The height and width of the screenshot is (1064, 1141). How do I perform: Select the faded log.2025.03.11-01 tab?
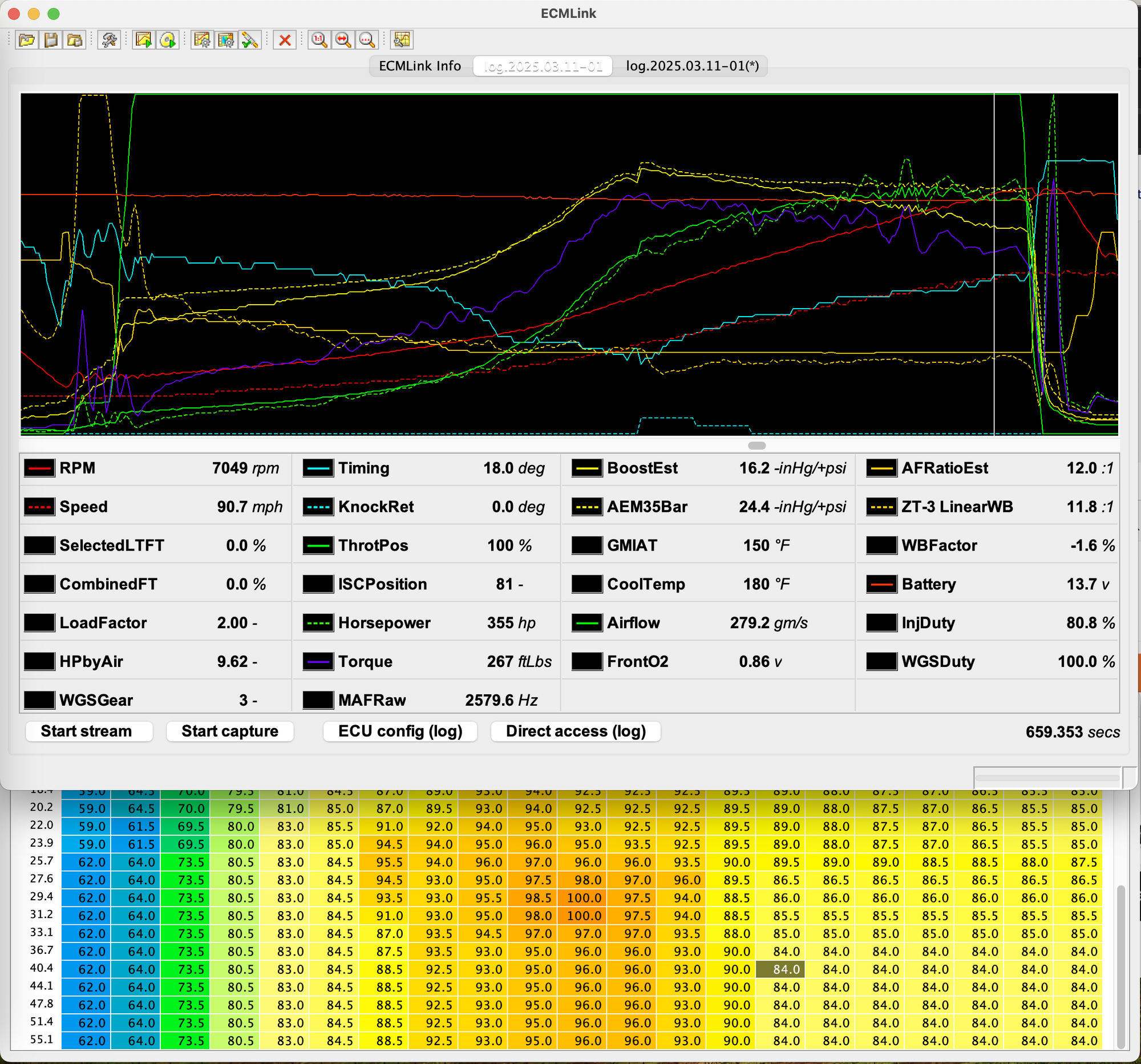click(x=543, y=66)
